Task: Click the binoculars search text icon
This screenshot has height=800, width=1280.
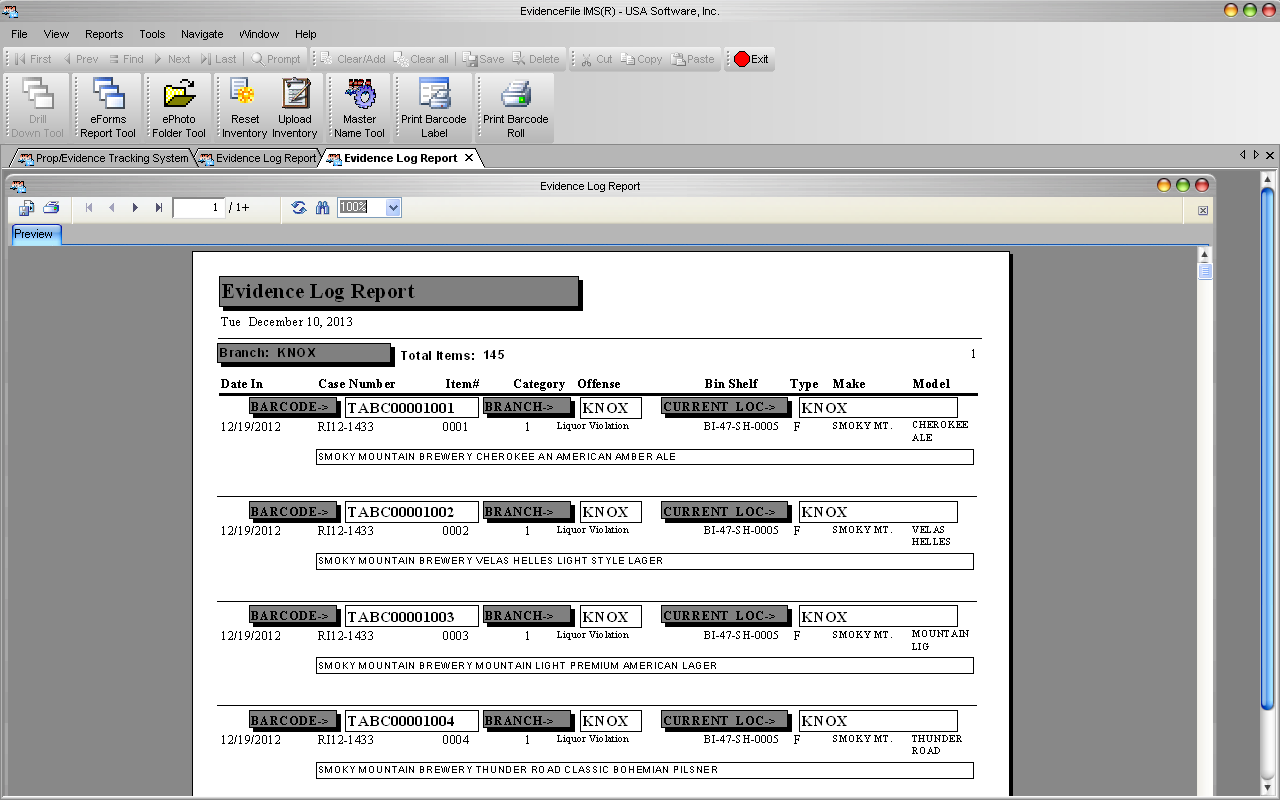Action: click(323, 208)
